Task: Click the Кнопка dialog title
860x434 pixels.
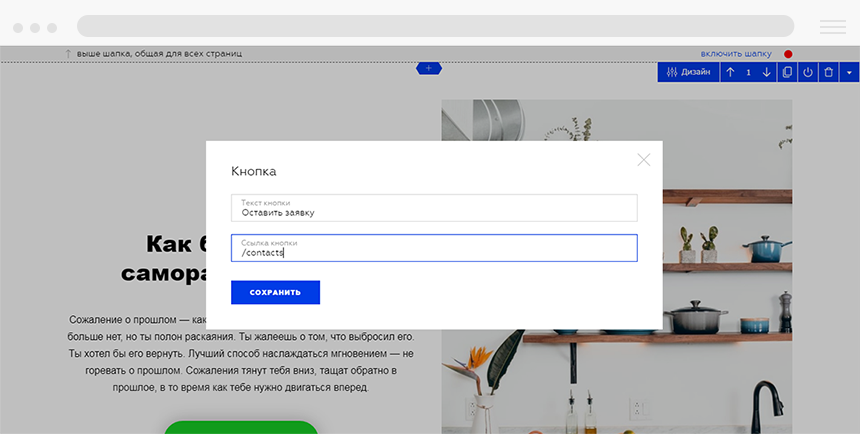Action: 253,171
